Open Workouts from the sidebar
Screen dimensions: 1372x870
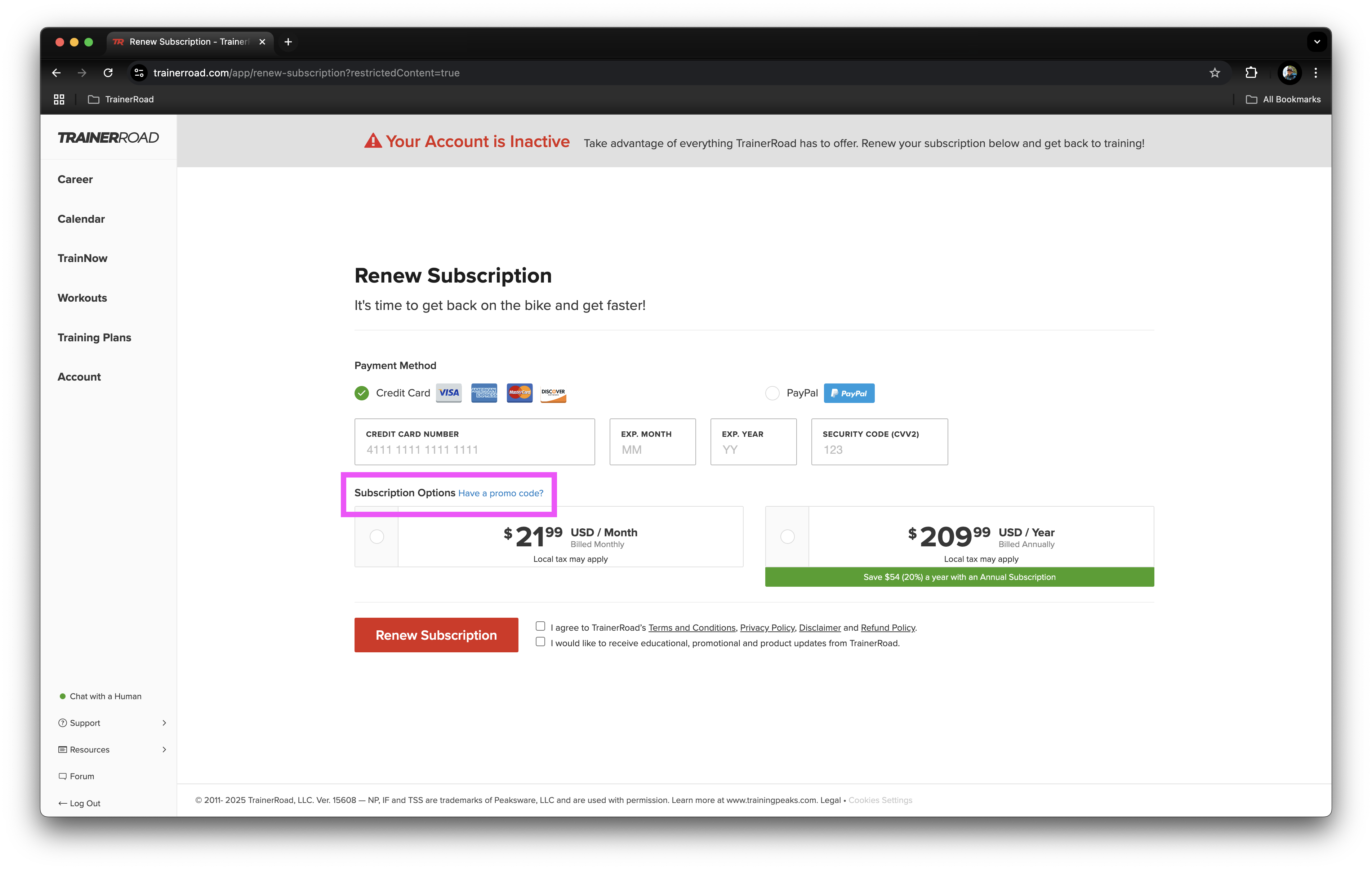pos(83,298)
